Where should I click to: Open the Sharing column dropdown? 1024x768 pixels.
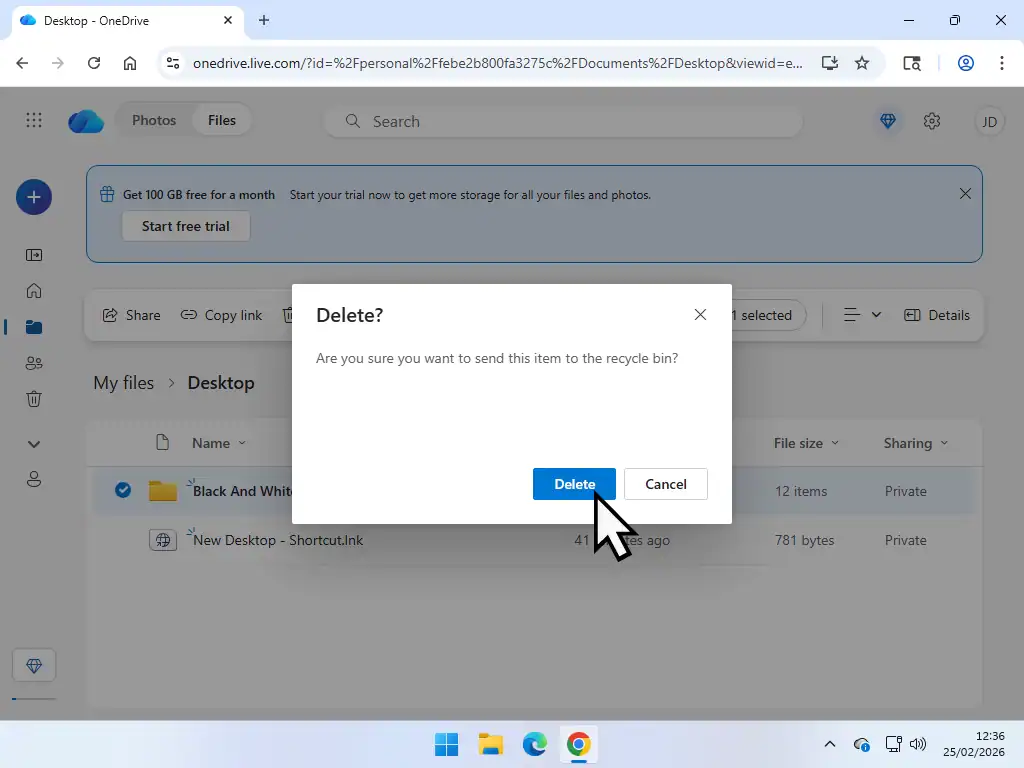coord(944,443)
